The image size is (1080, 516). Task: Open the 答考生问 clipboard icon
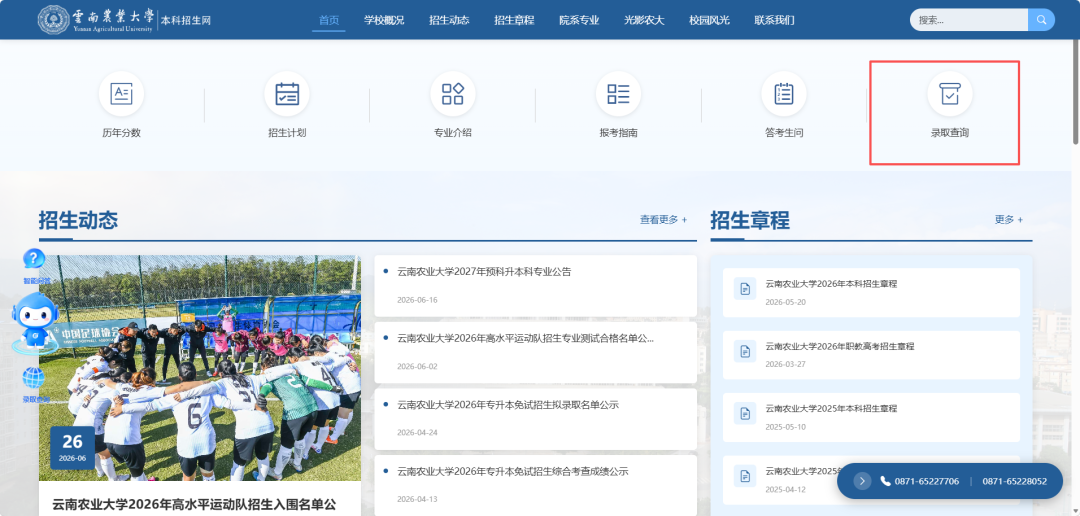784,94
